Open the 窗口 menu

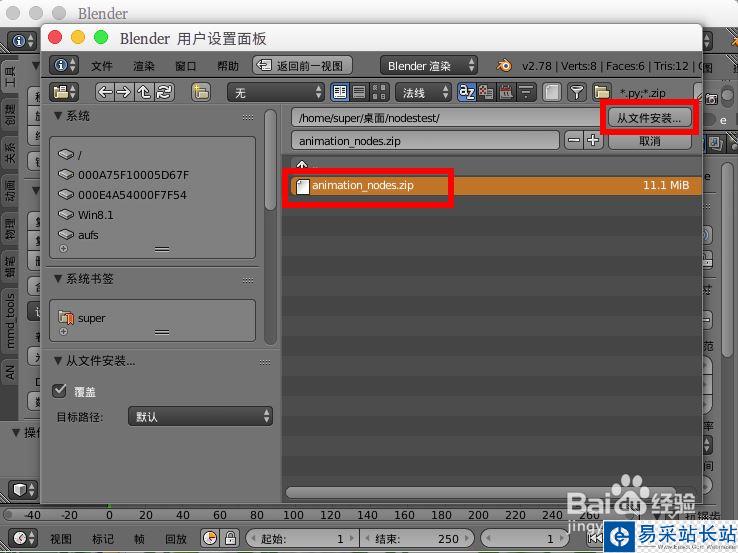tap(185, 66)
